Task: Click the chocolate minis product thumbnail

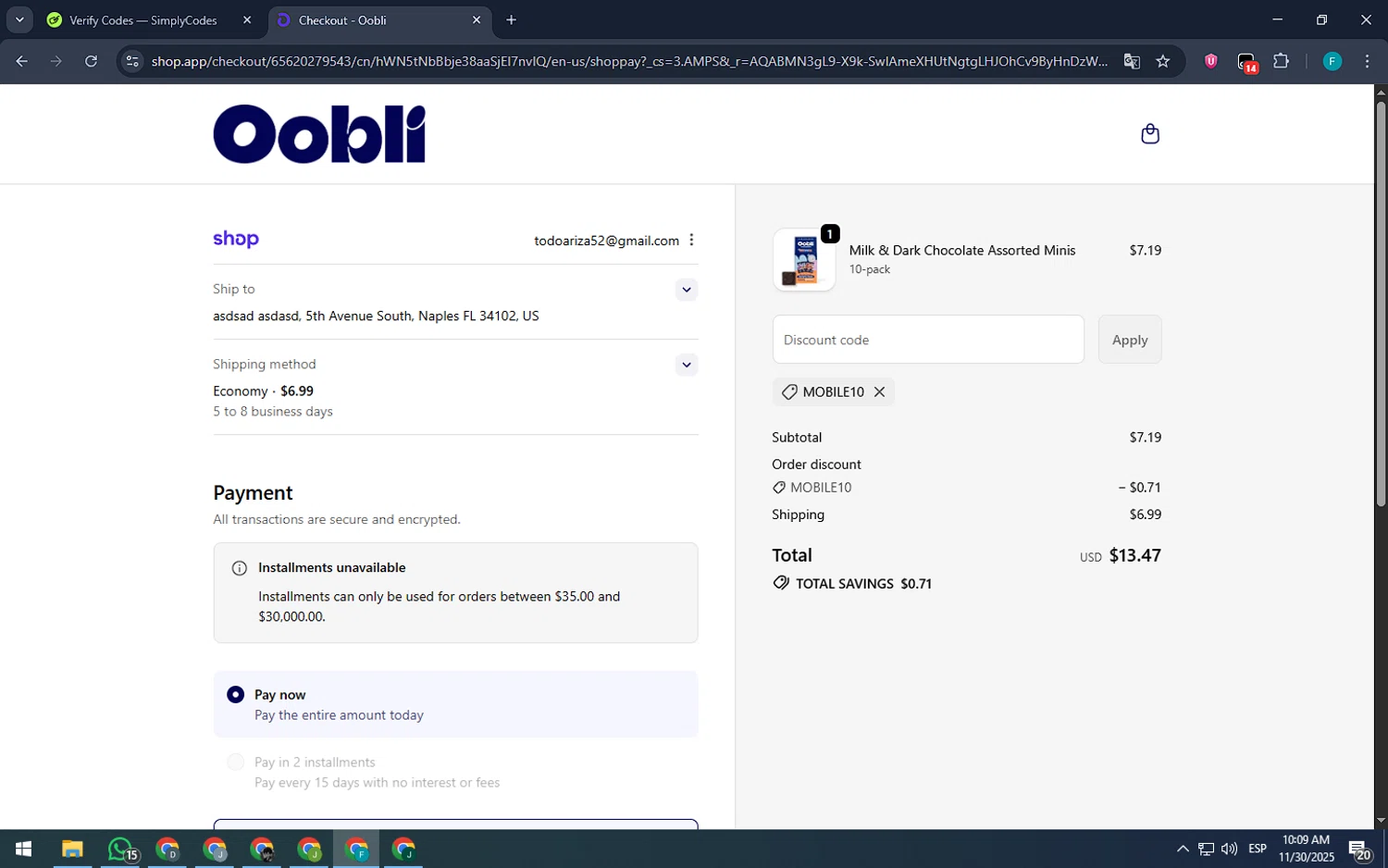Action: click(804, 260)
